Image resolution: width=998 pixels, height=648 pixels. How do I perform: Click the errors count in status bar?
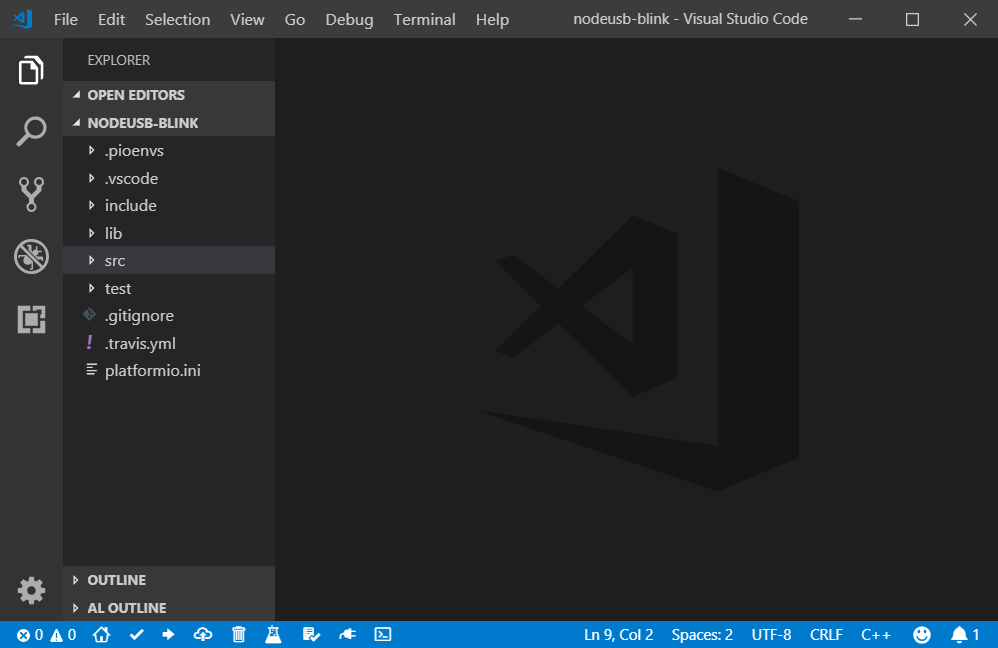click(30, 635)
